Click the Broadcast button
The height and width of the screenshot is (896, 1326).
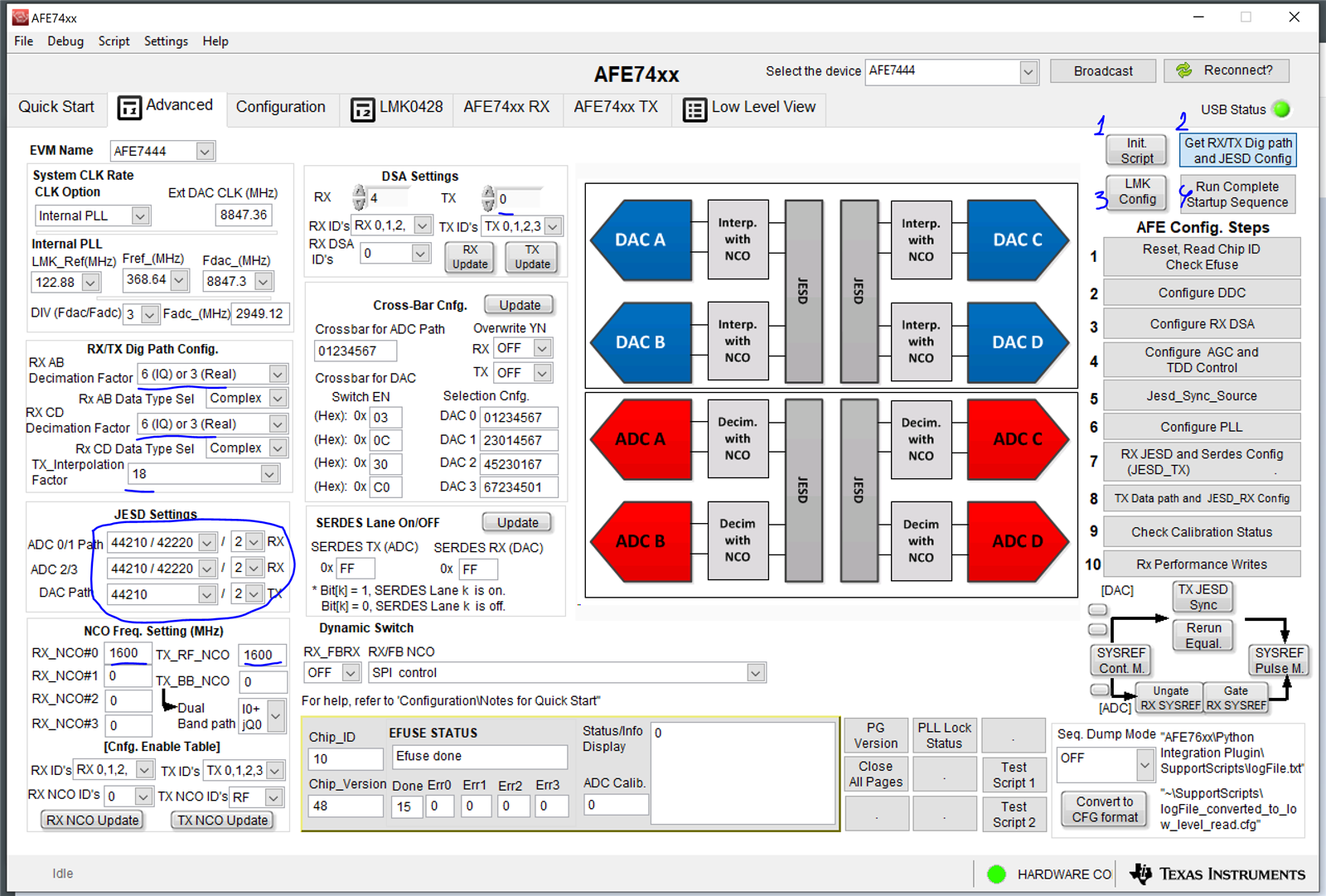(1103, 71)
